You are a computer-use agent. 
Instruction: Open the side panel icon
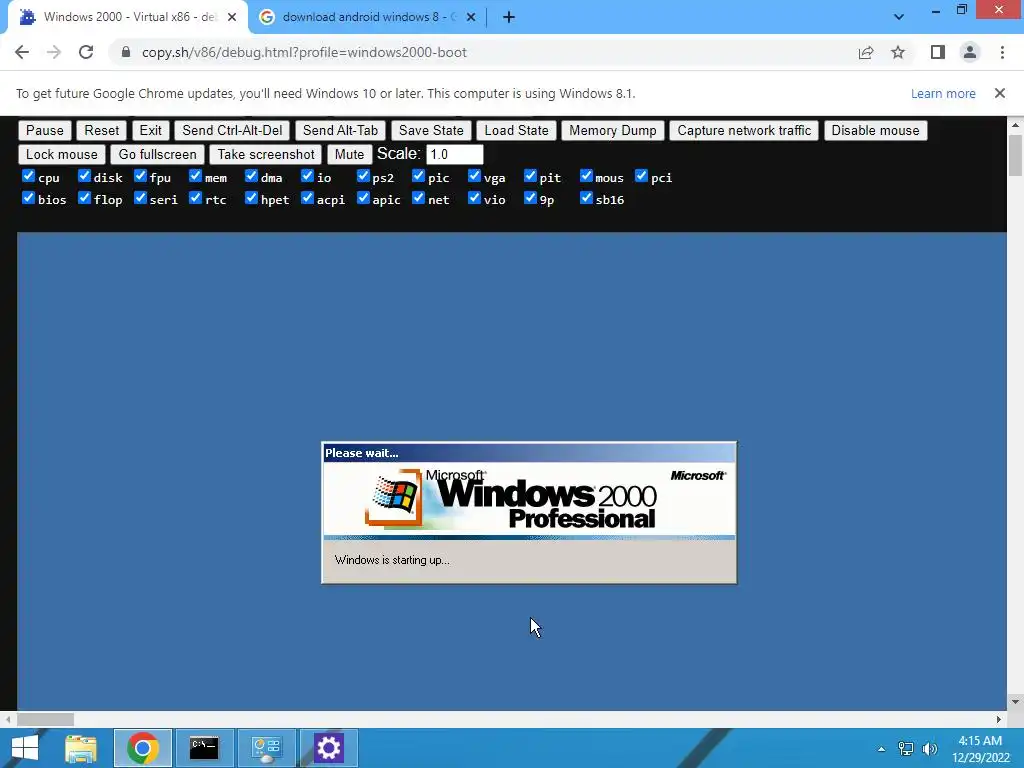click(938, 52)
